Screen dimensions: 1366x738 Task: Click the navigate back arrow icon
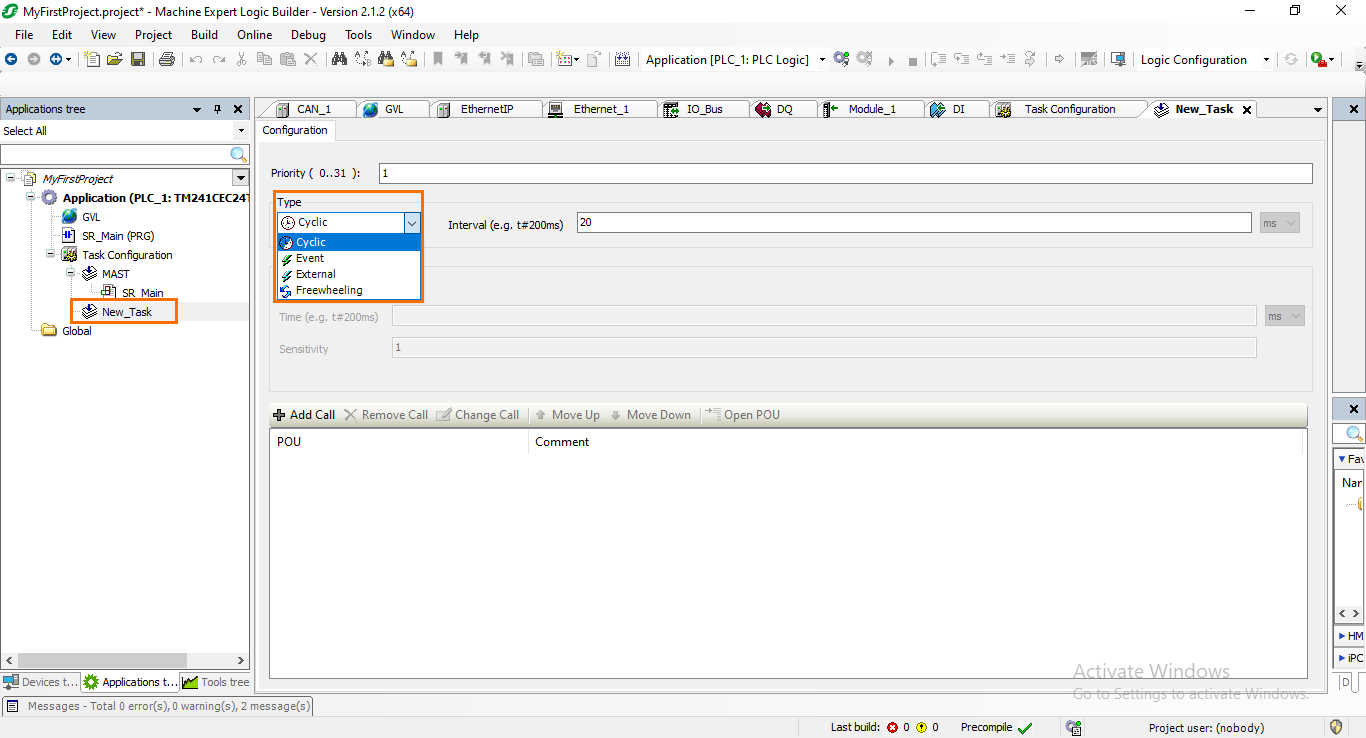point(11,59)
